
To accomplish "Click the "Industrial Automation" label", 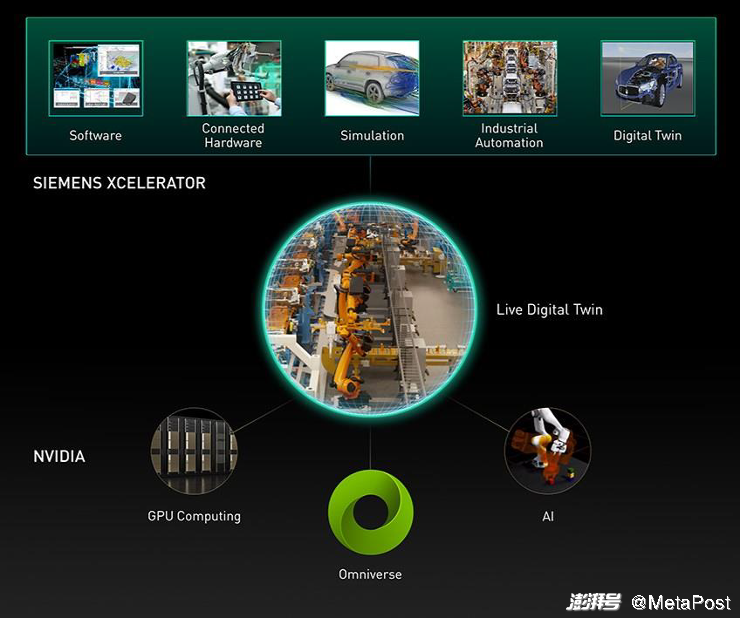I will [509, 135].
